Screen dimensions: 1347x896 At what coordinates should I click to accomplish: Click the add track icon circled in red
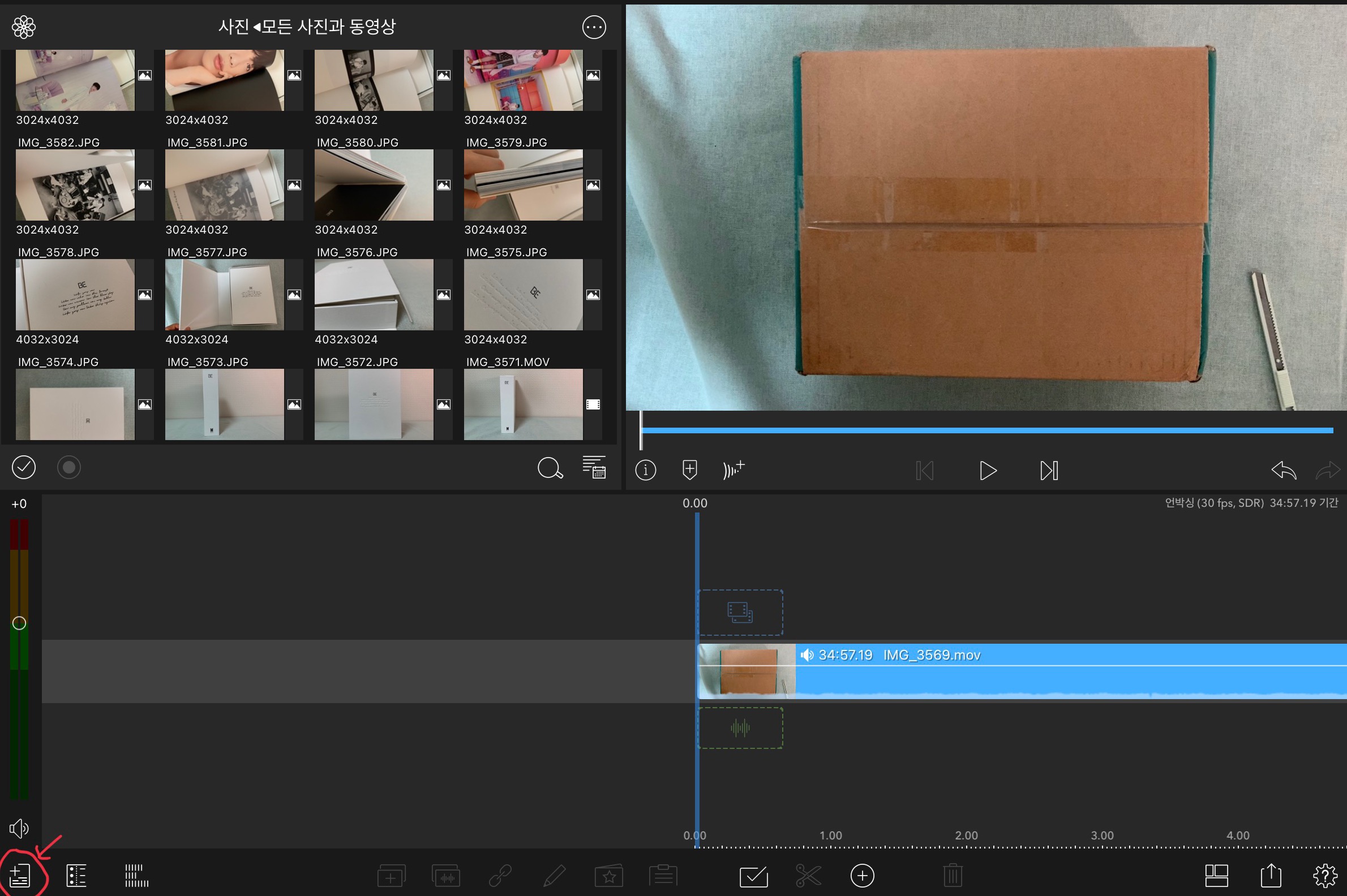pyautogui.click(x=19, y=876)
